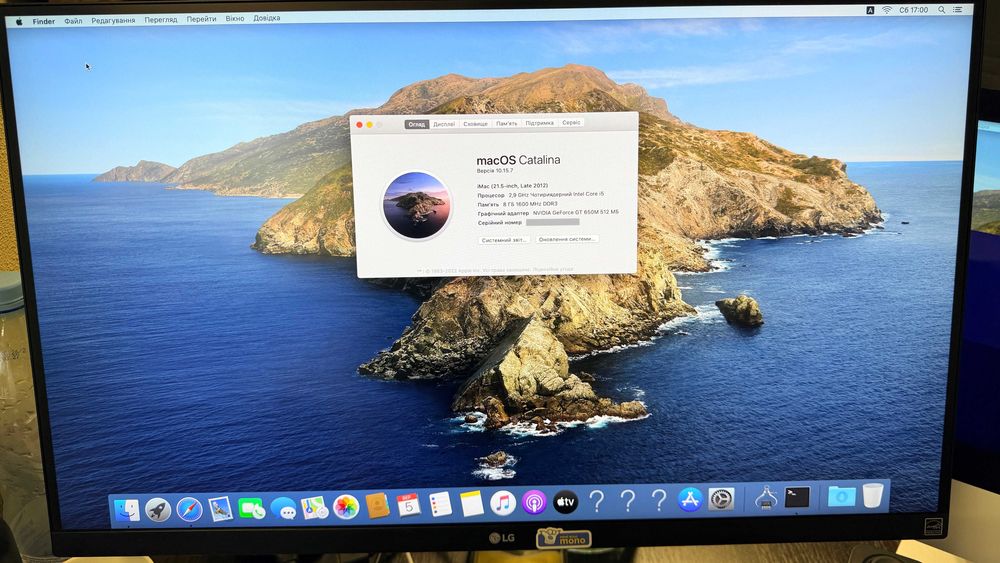Open the Довідка menu
Screen dimensions: 1000x563
point(267,18)
